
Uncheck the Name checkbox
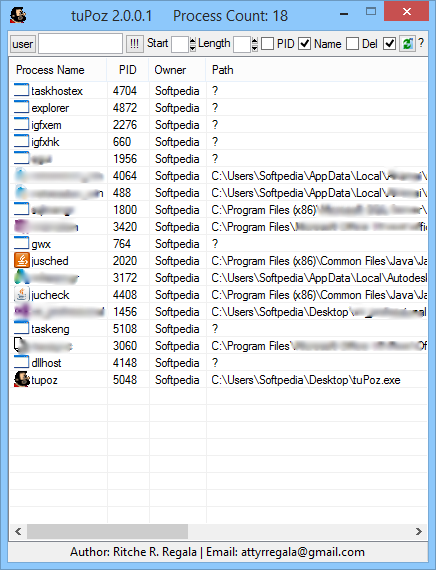click(x=305, y=44)
